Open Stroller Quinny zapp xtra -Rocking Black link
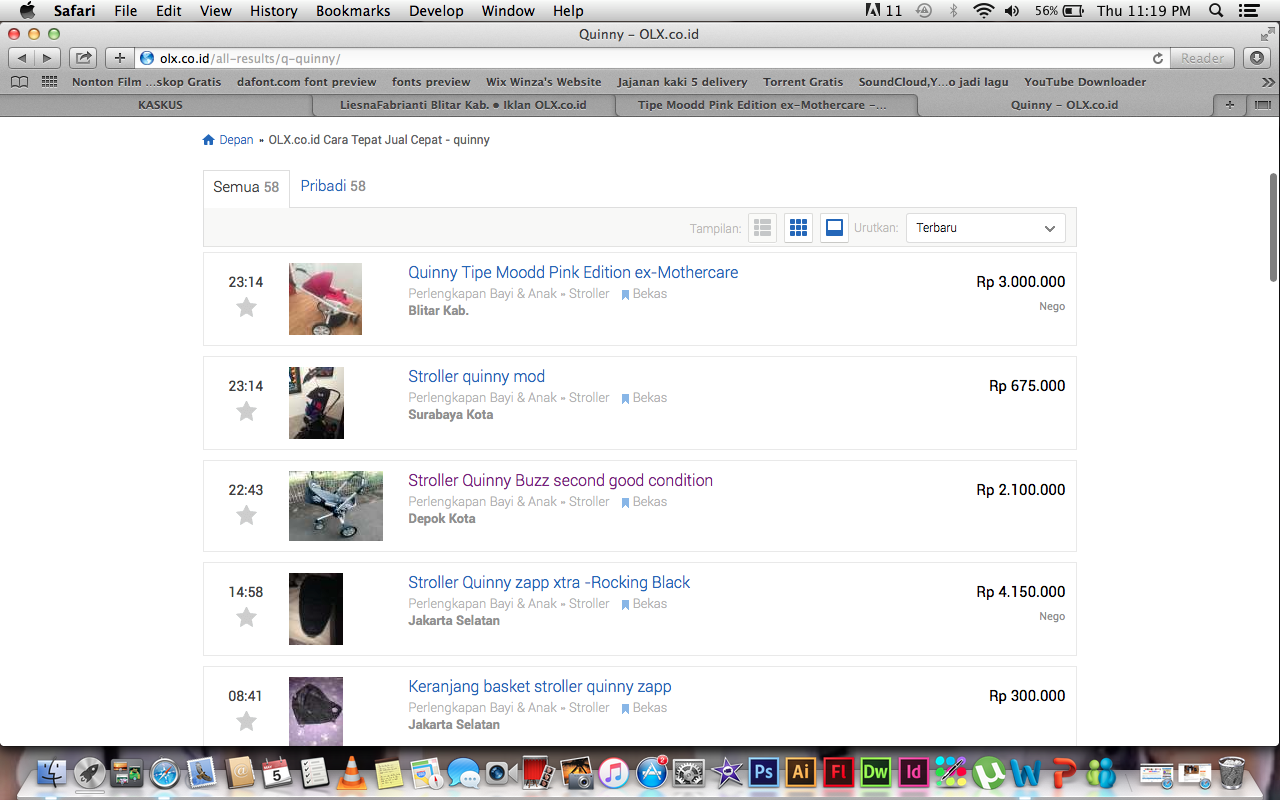 [549, 582]
